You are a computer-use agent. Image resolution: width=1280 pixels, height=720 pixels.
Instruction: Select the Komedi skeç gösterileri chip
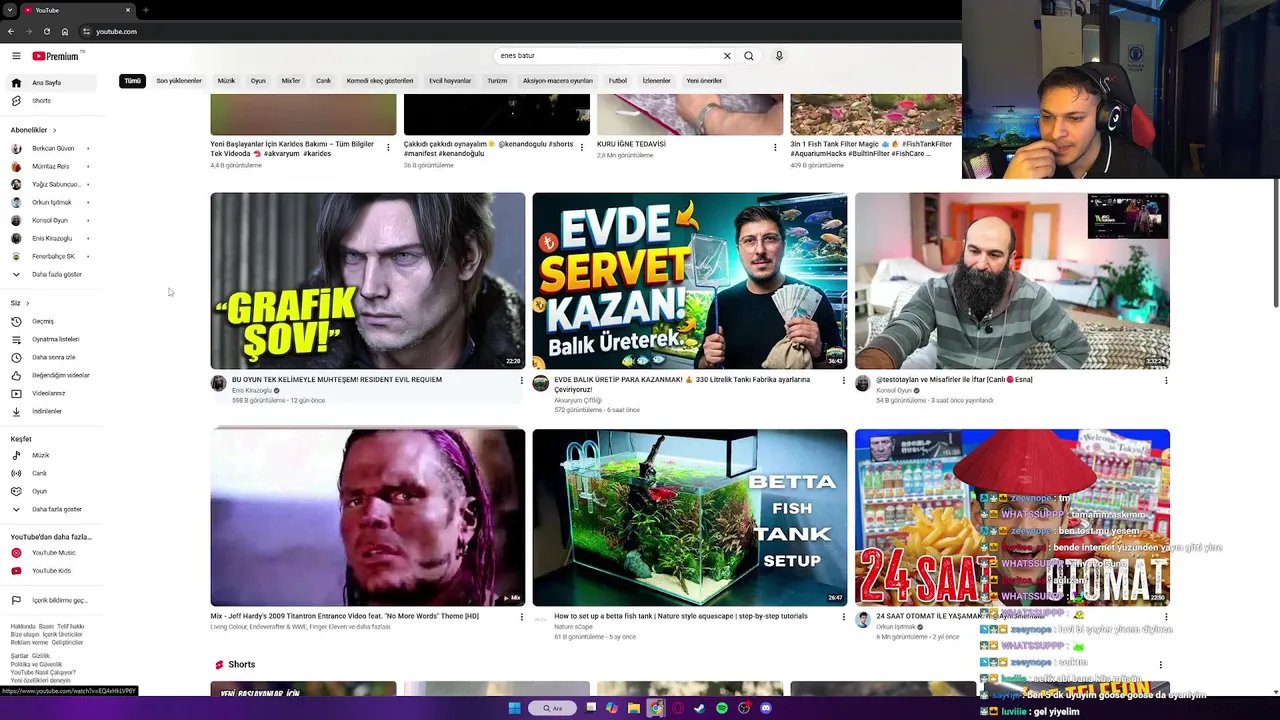pos(380,81)
